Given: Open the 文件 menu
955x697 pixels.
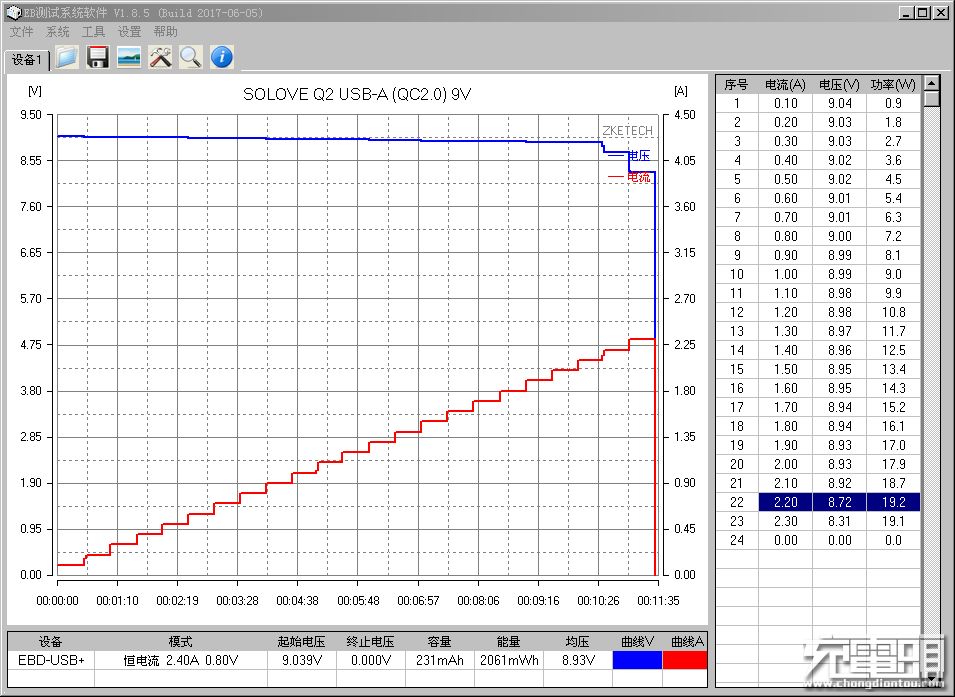Looking at the screenshot, I should pos(22,32).
